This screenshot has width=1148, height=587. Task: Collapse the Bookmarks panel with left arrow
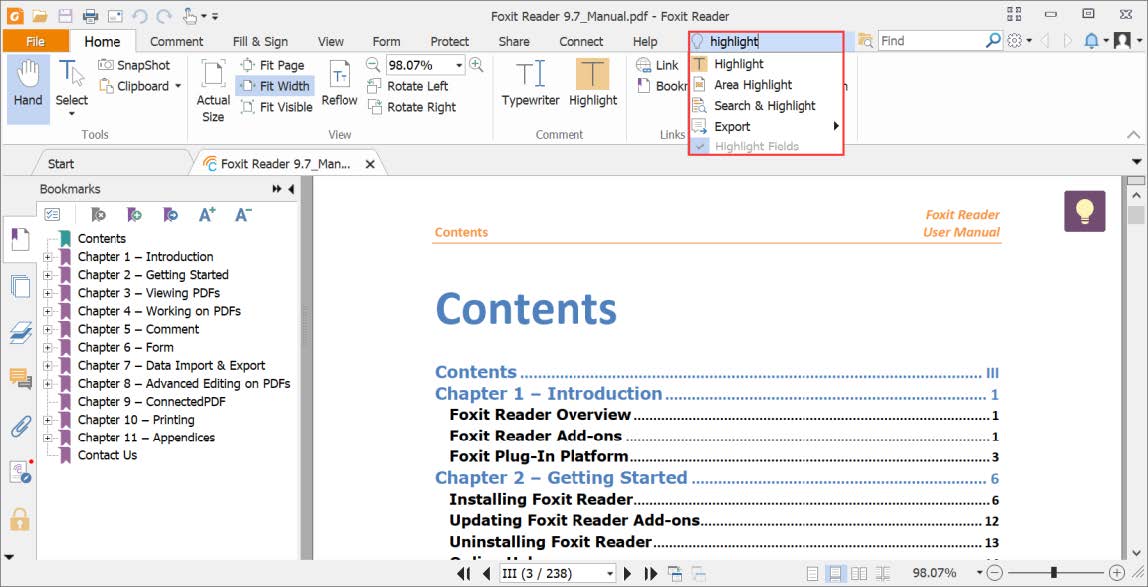click(x=291, y=189)
